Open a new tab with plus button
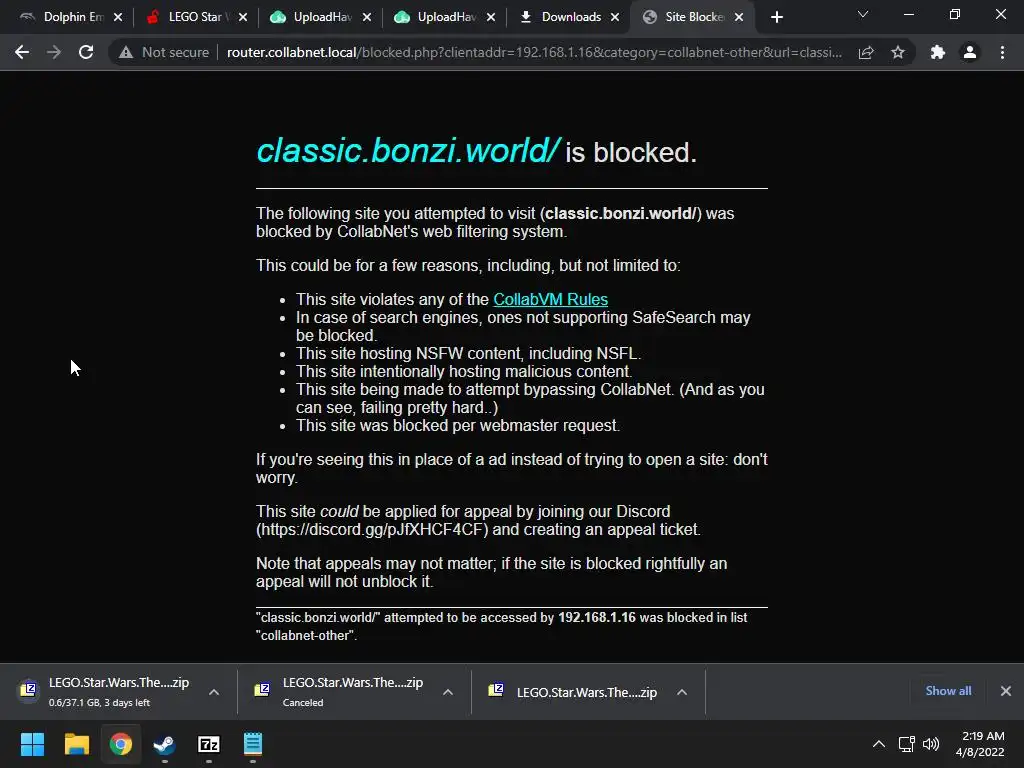This screenshot has height=768, width=1024. 776,17
